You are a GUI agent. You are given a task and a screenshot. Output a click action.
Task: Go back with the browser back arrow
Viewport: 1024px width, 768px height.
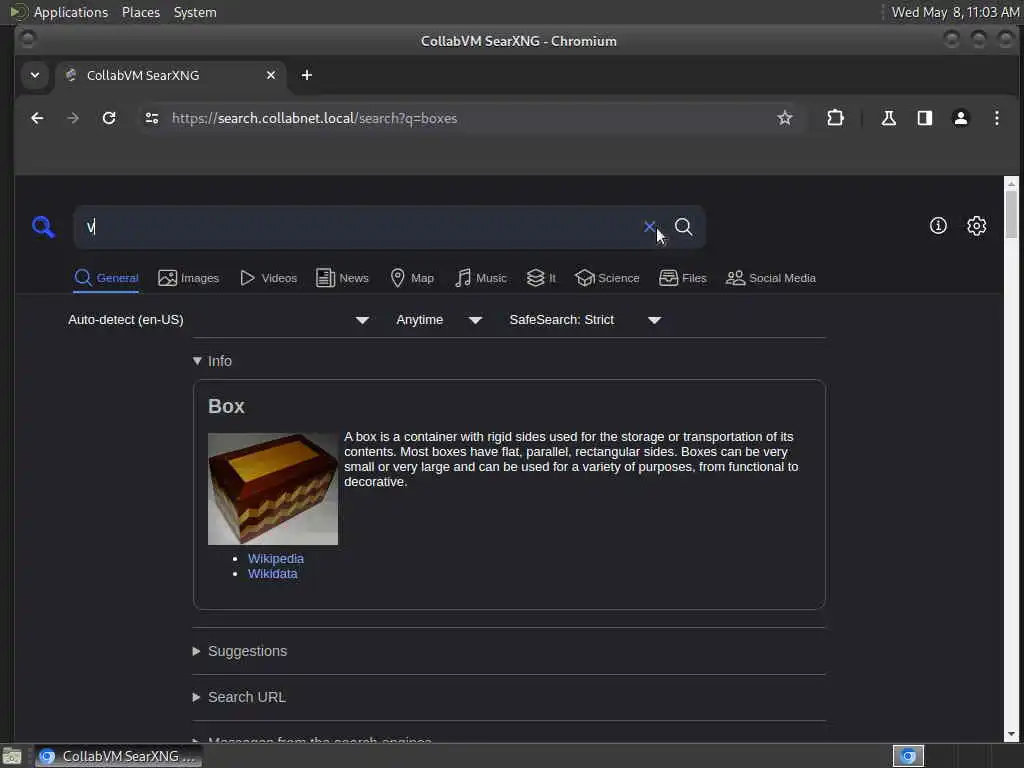pyautogui.click(x=37, y=118)
